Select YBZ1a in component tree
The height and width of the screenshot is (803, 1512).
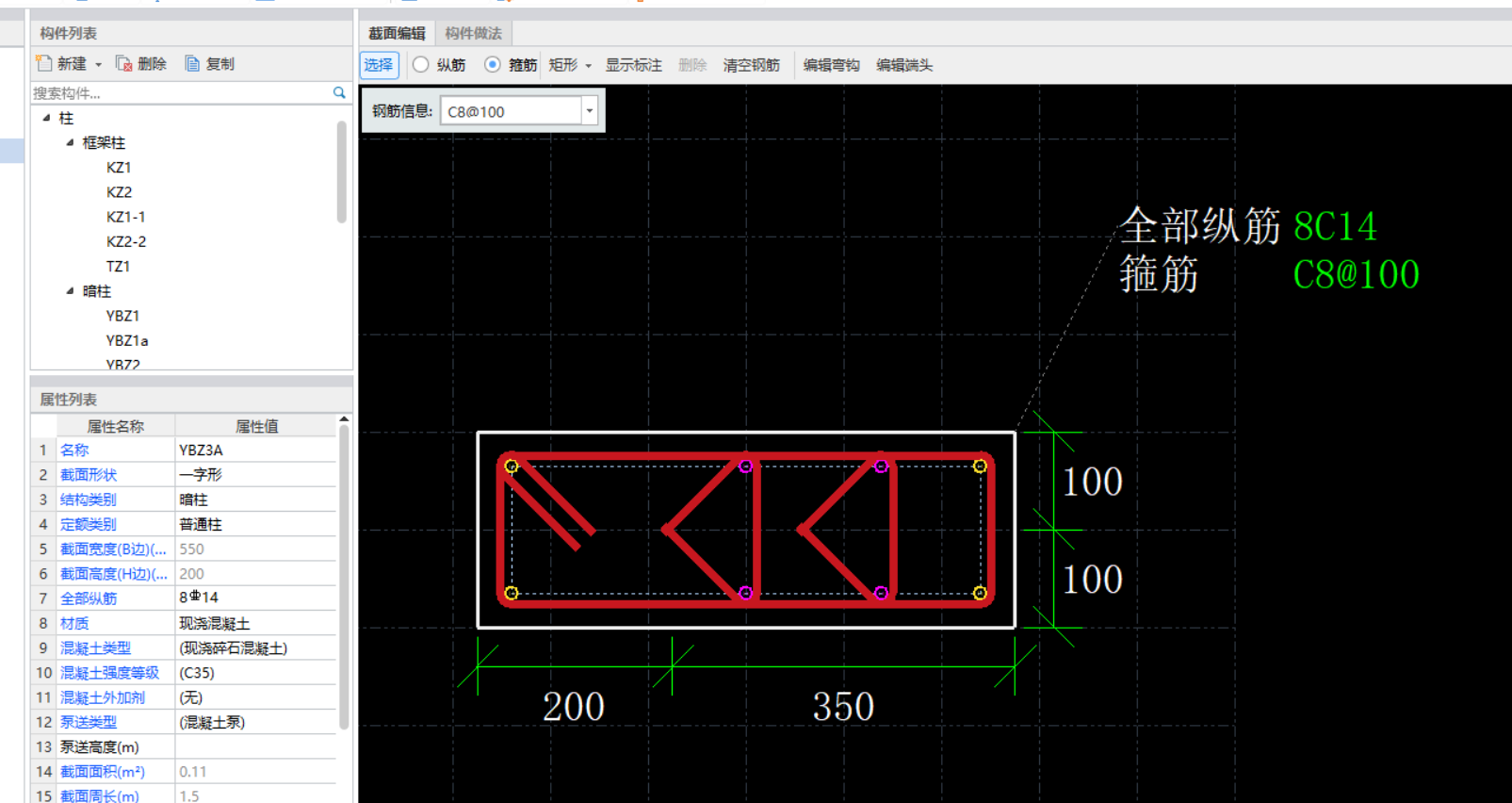pos(126,340)
